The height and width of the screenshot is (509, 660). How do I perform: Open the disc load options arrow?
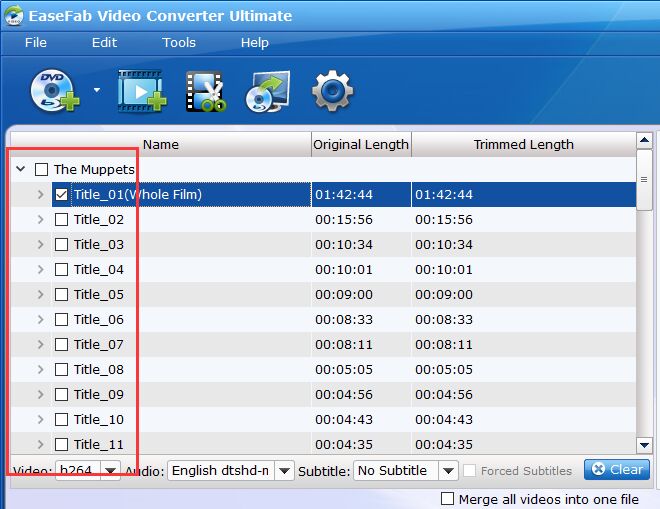pyautogui.click(x=97, y=90)
